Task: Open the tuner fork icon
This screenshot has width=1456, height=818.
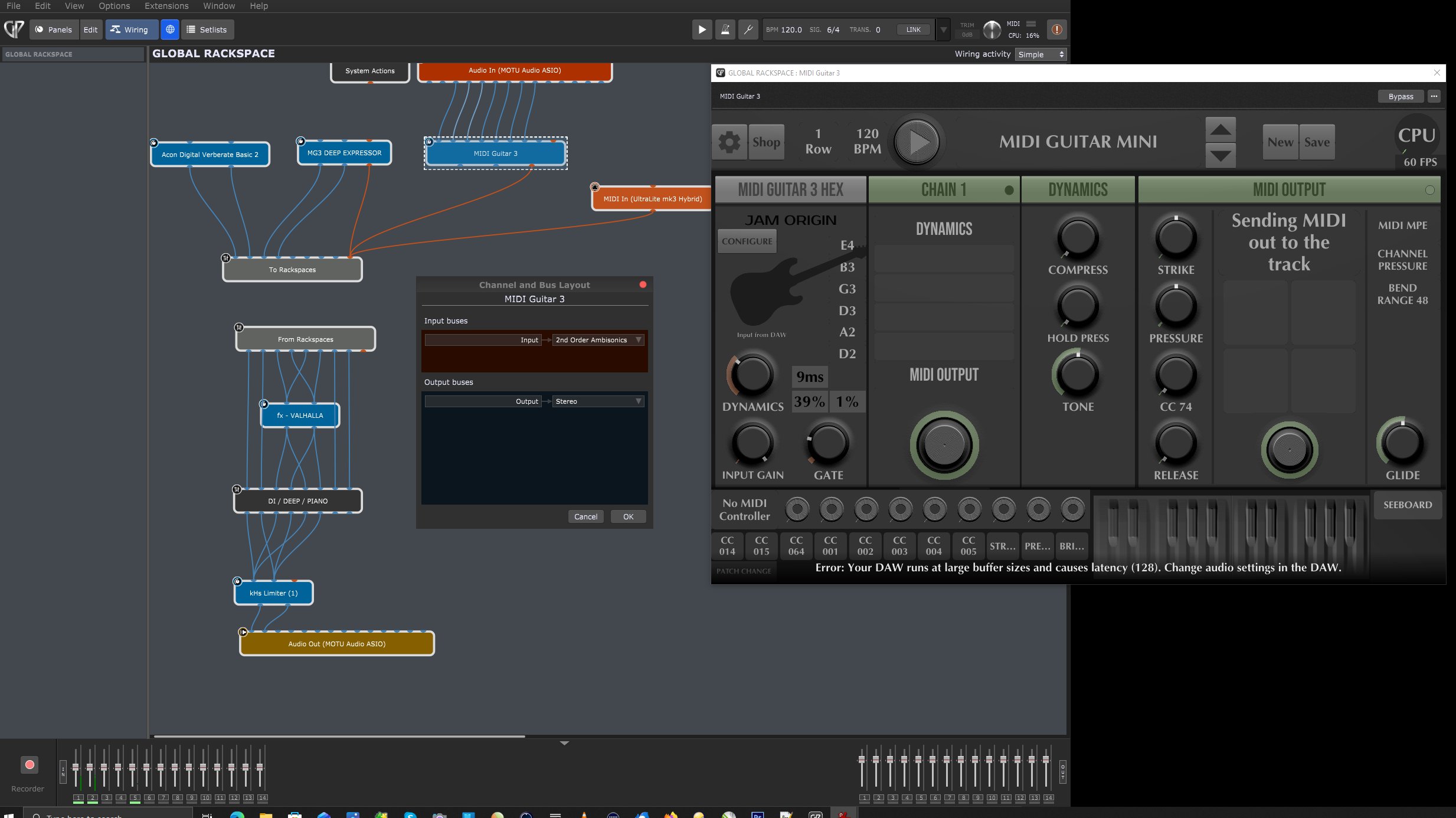Action: click(x=748, y=30)
